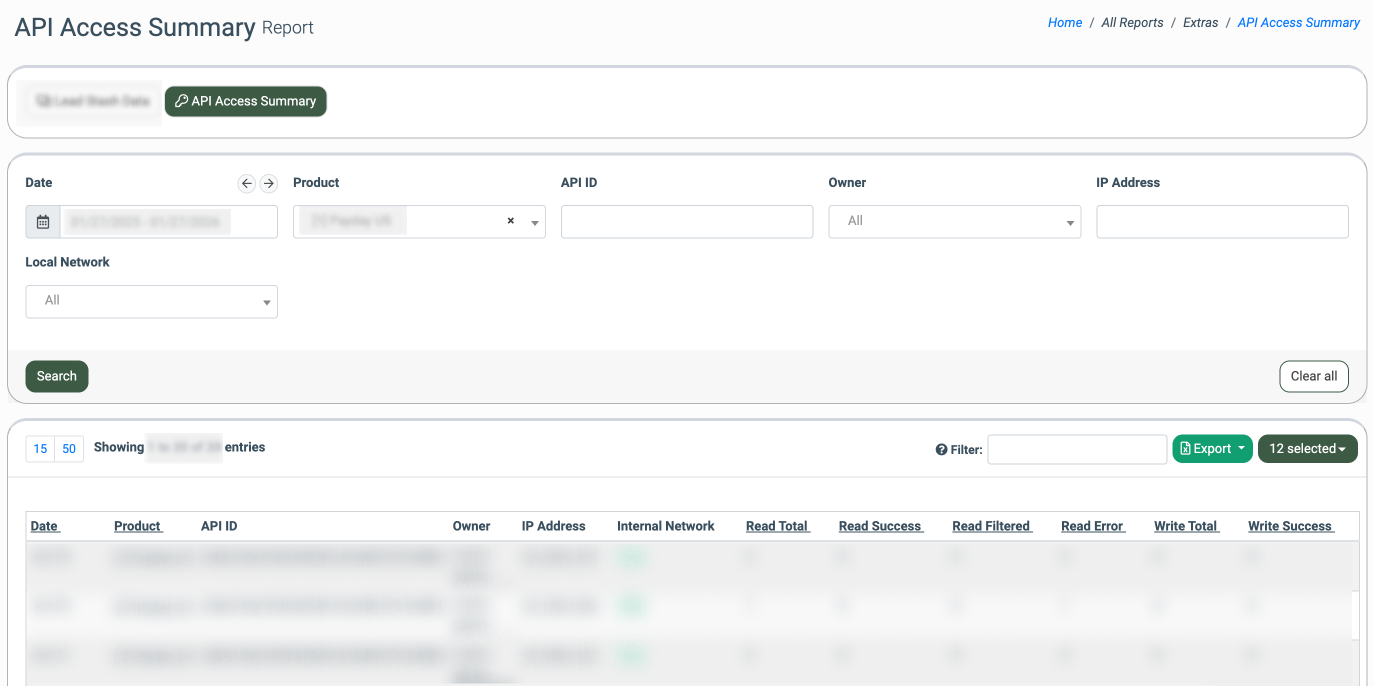Clear the selected Product with x icon
This screenshot has height=686, width=1374.
(x=510, y=221)
